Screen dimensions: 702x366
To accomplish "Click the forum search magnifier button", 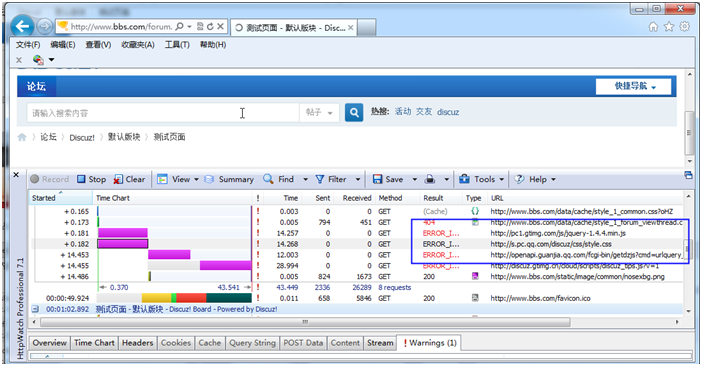I will 354,112.
